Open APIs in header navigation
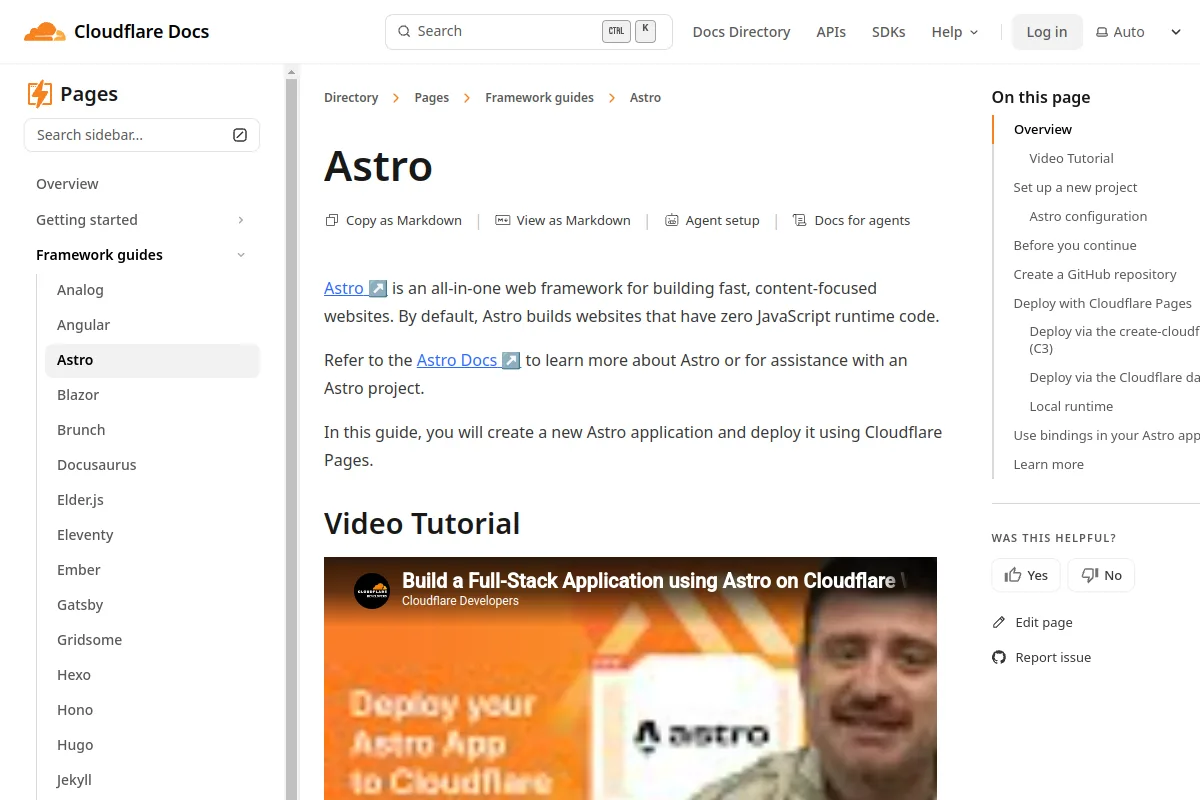The height and width of the screenshot is (800, 1200). 831,32
